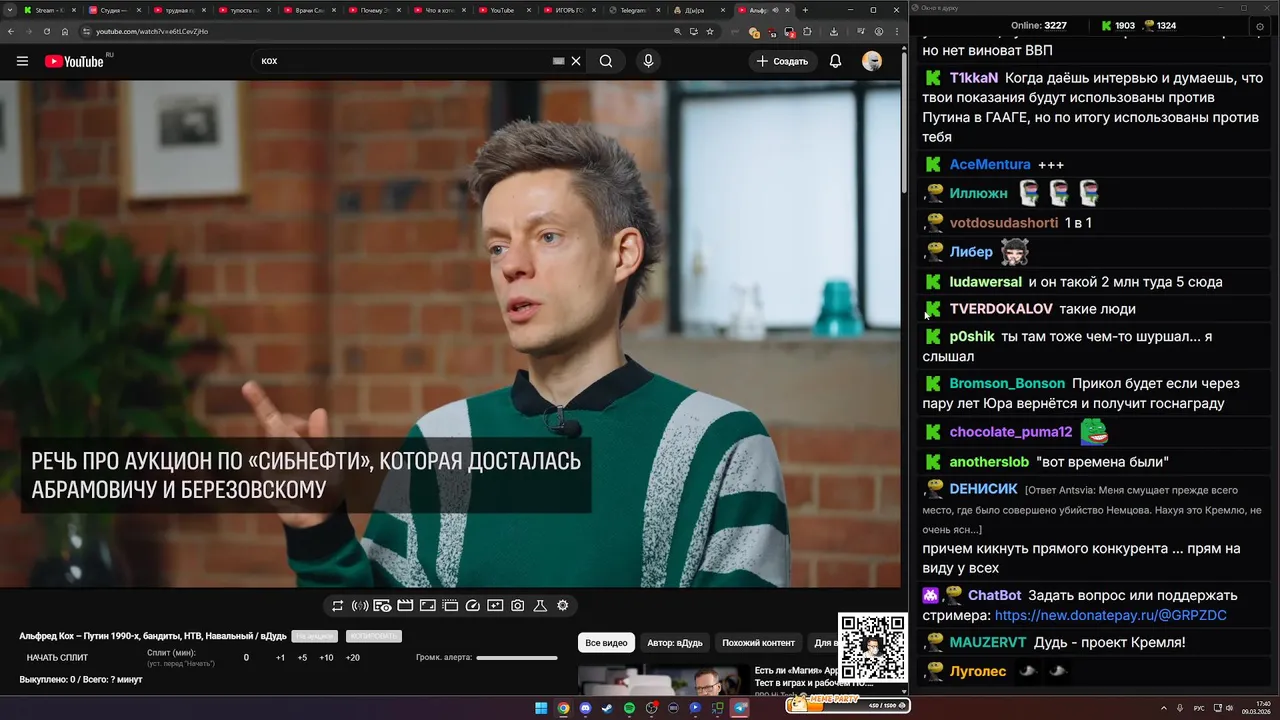Click the QR code overlay image
Viewport: 1280px width, 720px height.
click(x=872, y=647)
